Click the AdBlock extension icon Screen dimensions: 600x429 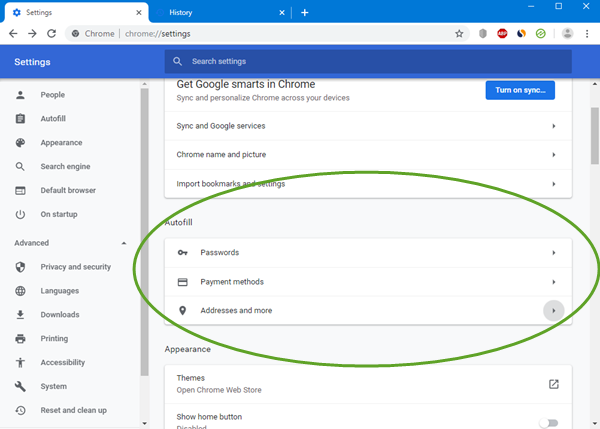tap(503, 33)
